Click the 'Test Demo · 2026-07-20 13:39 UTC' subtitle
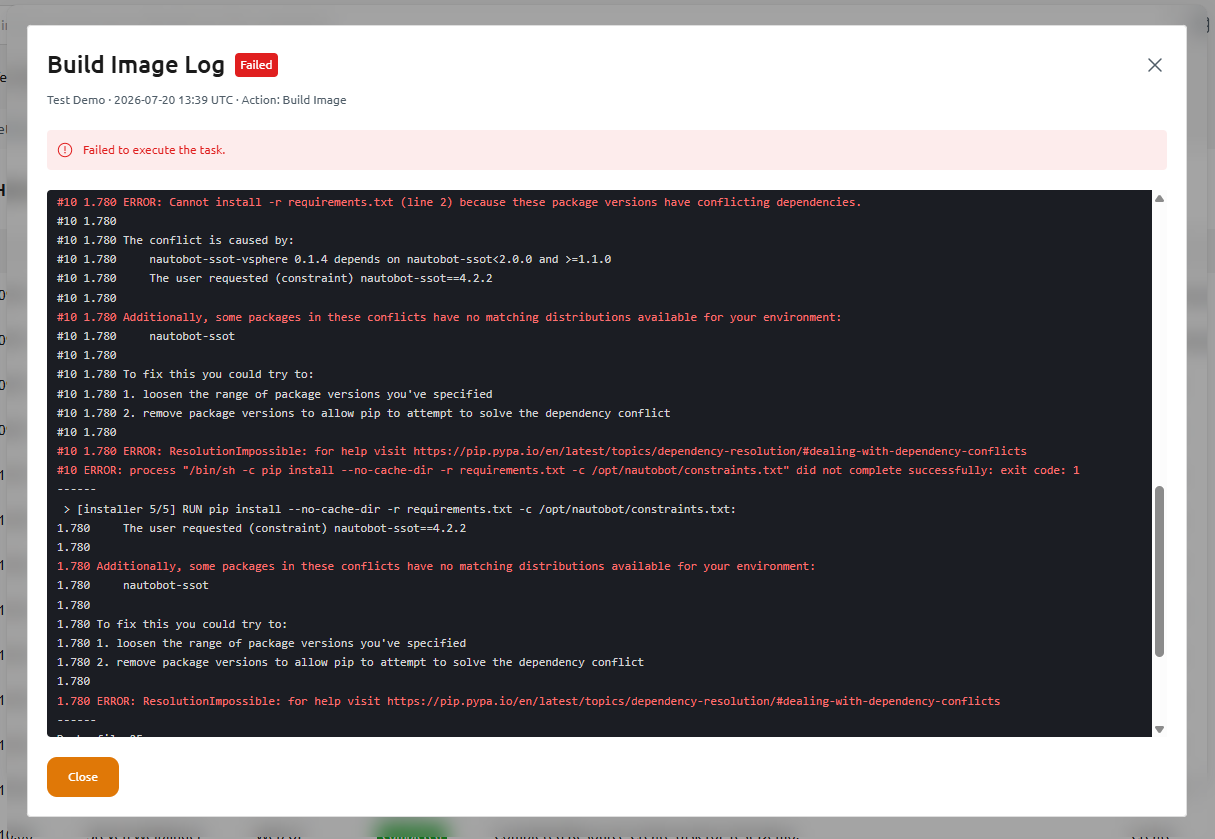This screenshot has width=1215, height=839. point(197,100)
